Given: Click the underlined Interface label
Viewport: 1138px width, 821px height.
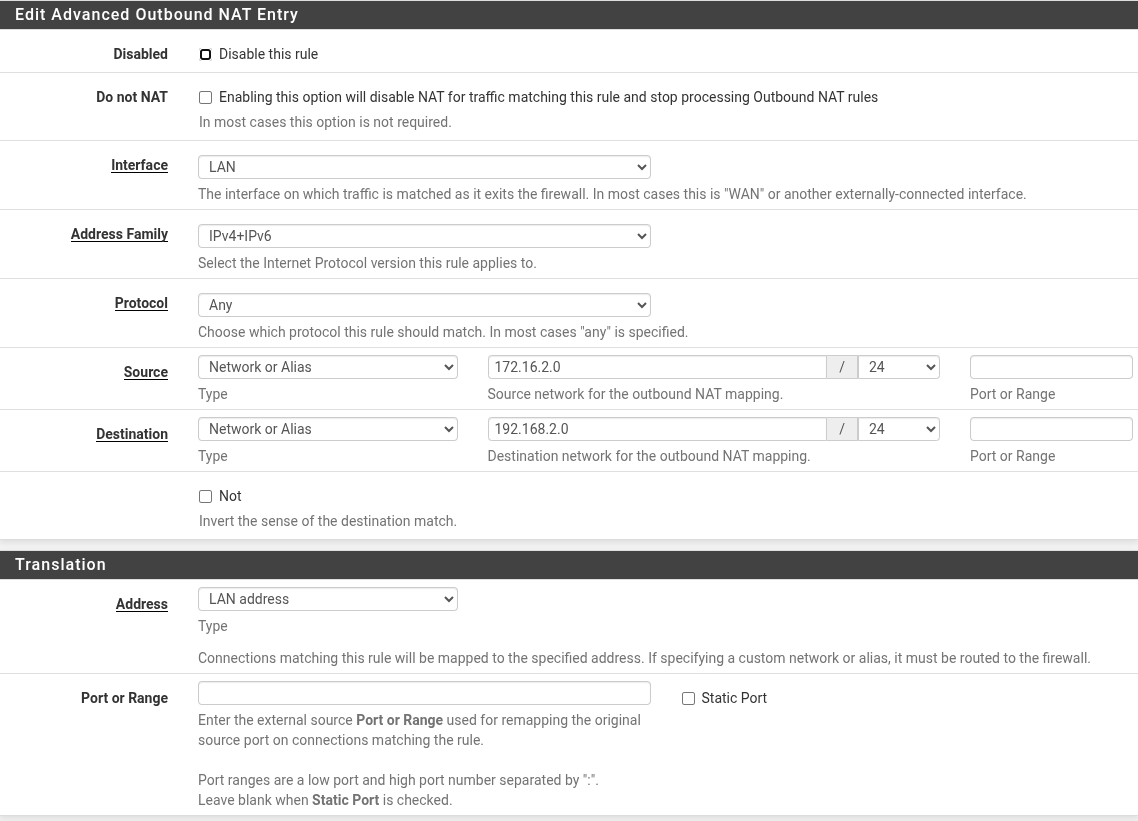Looking at the screenshot, I should (139, 165).
